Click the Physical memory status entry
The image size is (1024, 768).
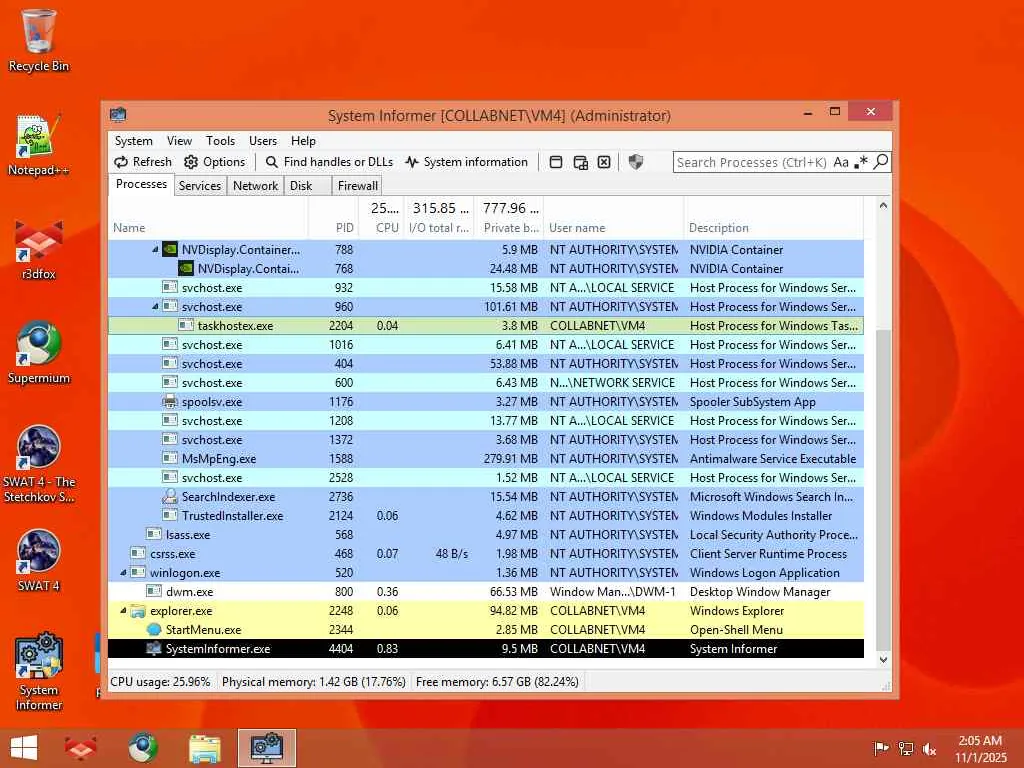coord(313,682)
